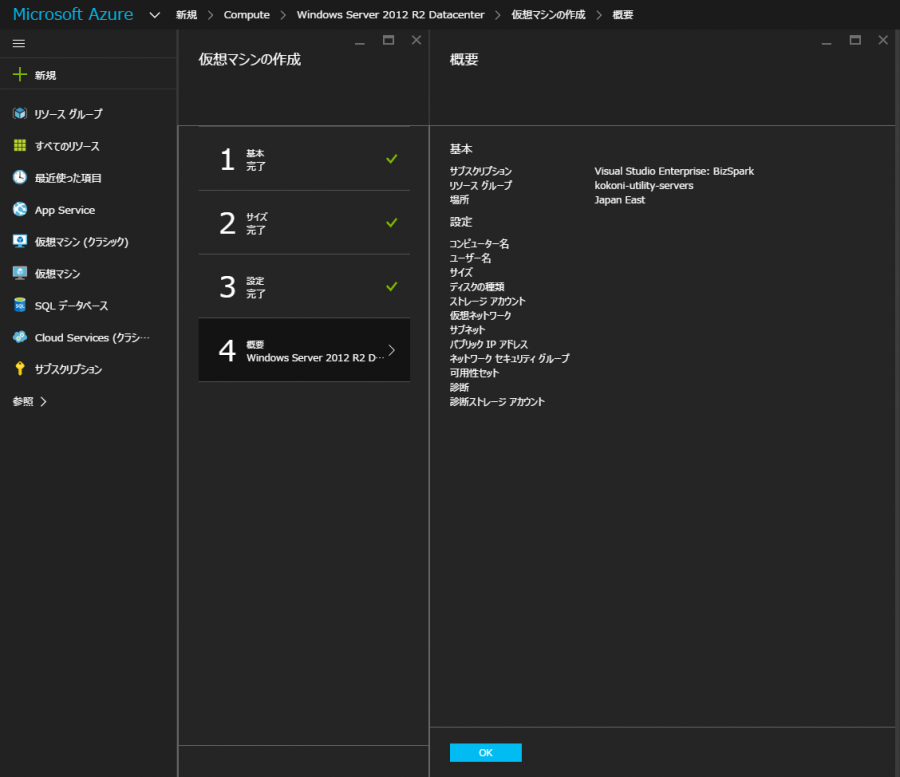Image resolution: width=900 pixels, height=777 pixels.
Task: Go to 仮想マシンの作成 breadcrumb
Action: [x=548, y=15]
